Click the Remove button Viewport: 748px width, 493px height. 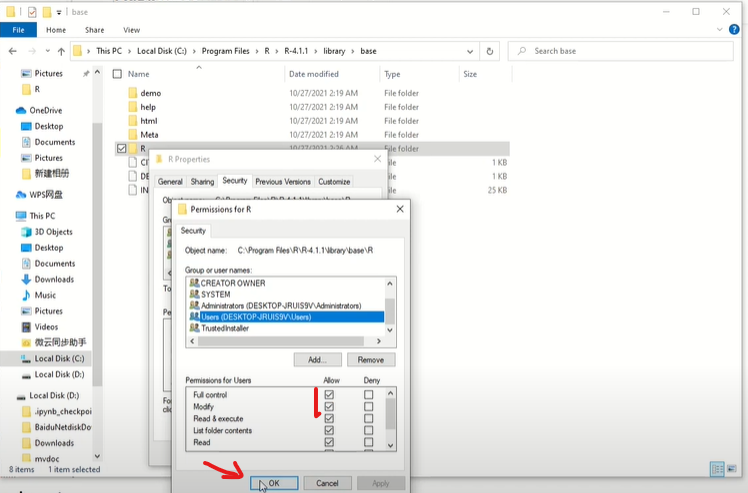[x=371, y=360]
